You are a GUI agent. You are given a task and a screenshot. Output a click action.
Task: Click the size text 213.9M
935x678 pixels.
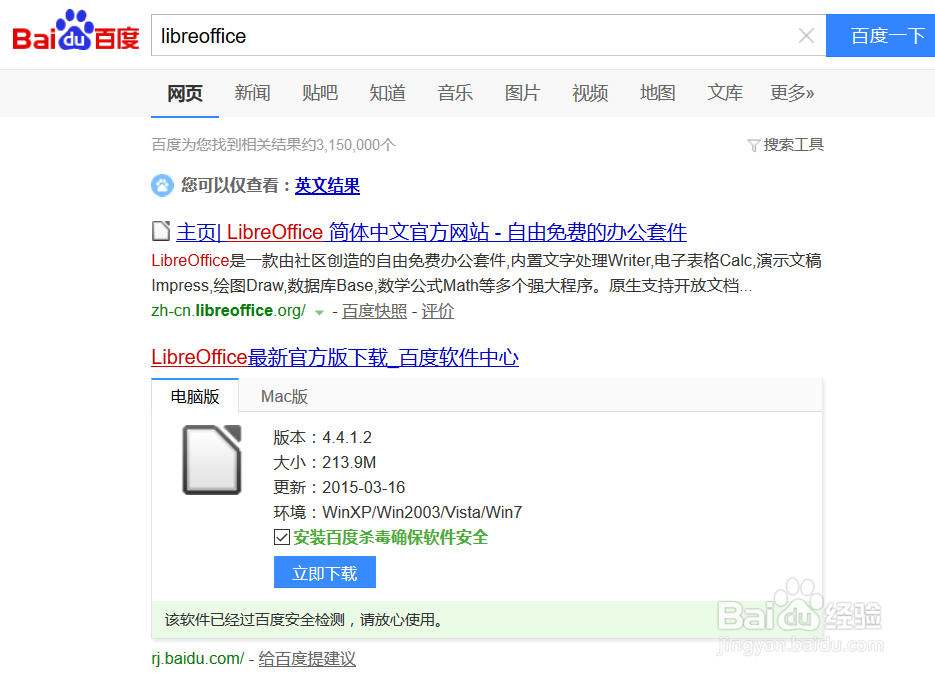click(349, 463)
